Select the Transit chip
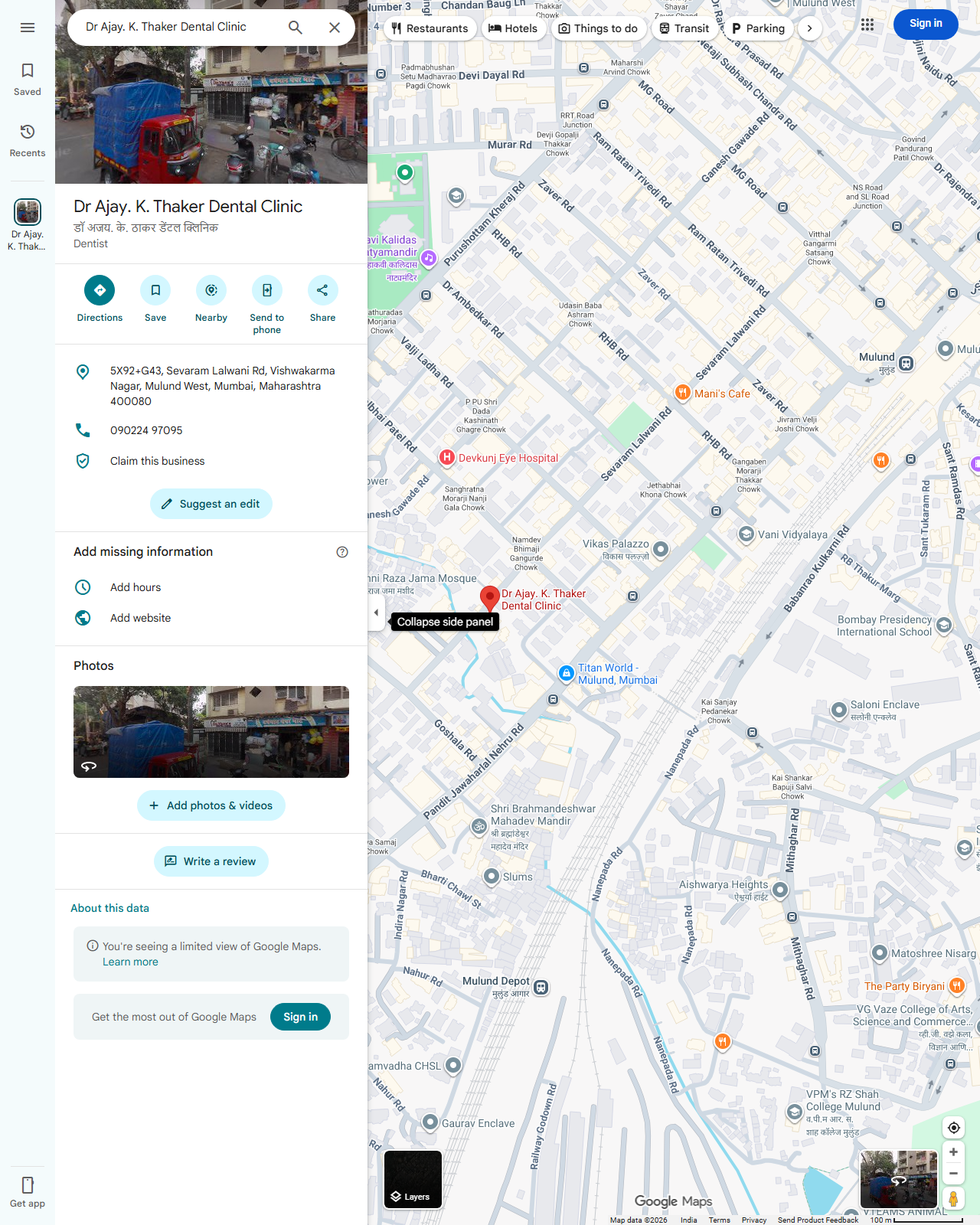 [x=684, y=28]
